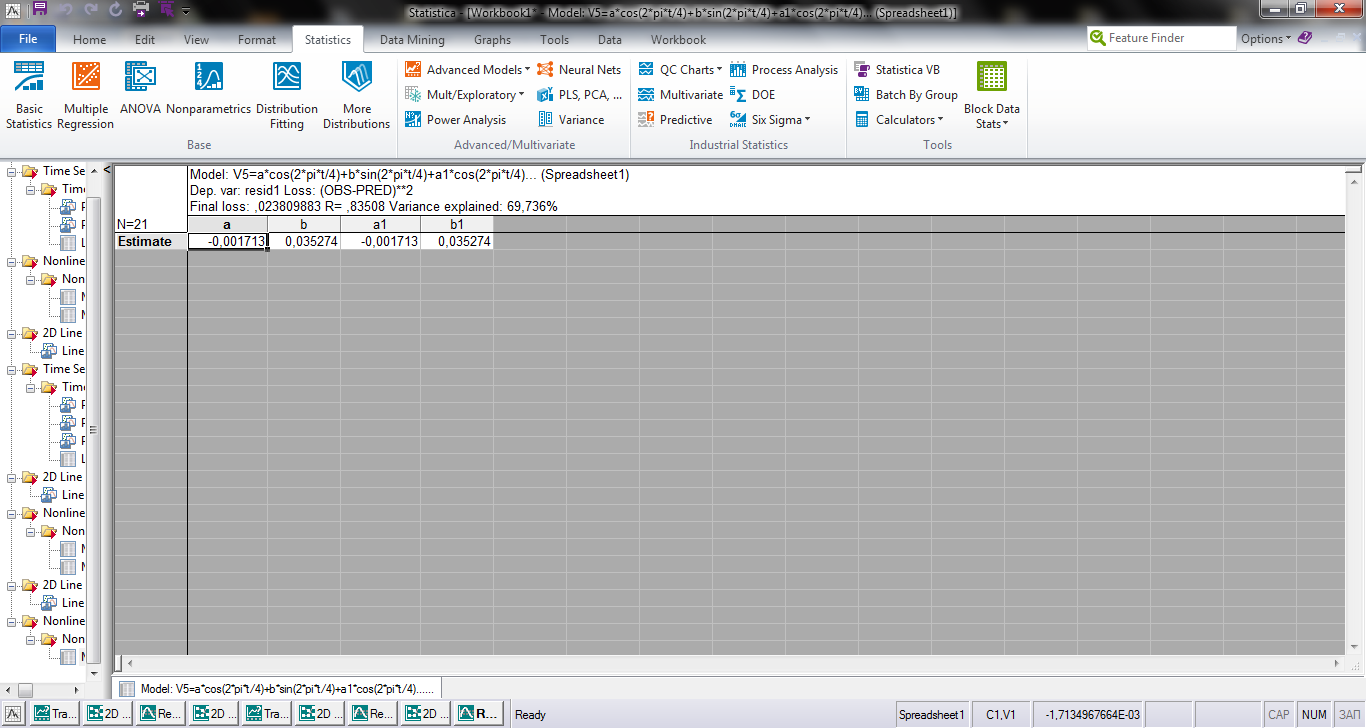Toggle the NUM status indicator
The height and width of the screenshot is (728, 1366).
pyautogui.click(x=1314, y=715)
